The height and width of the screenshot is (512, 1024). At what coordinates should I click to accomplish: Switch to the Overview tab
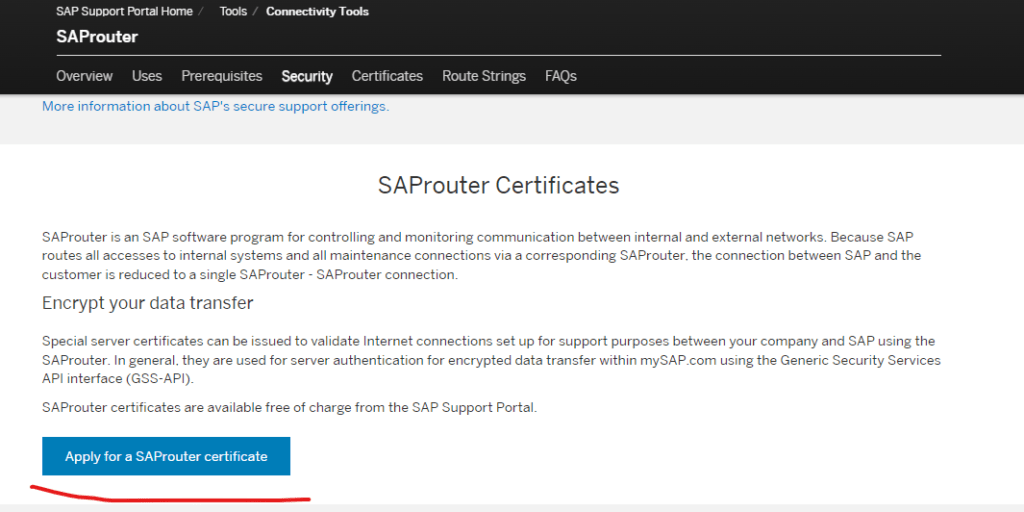click(84, 76)
